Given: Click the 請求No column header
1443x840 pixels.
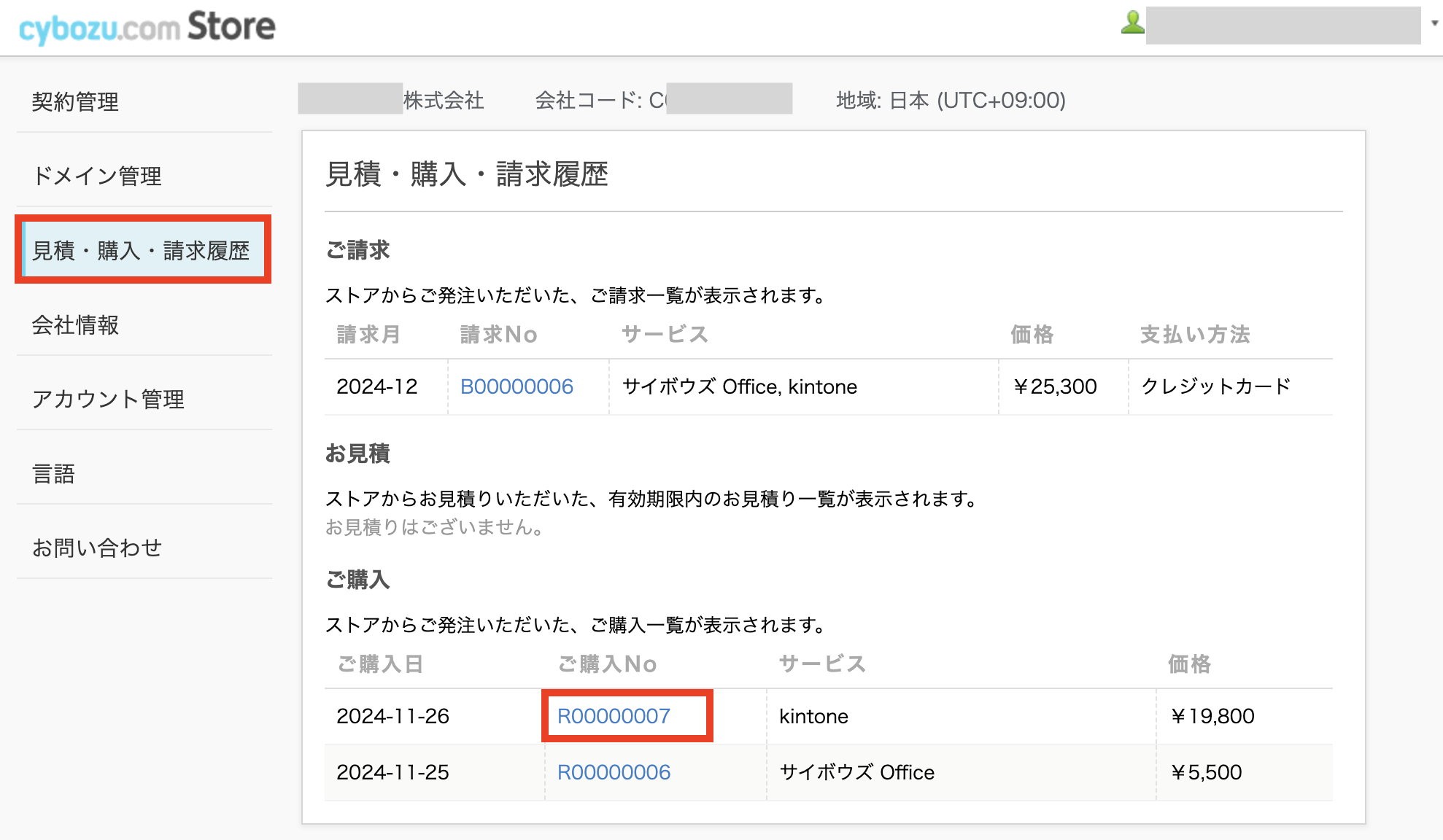Looking at the screenshot, I should [x=498, y=335].
